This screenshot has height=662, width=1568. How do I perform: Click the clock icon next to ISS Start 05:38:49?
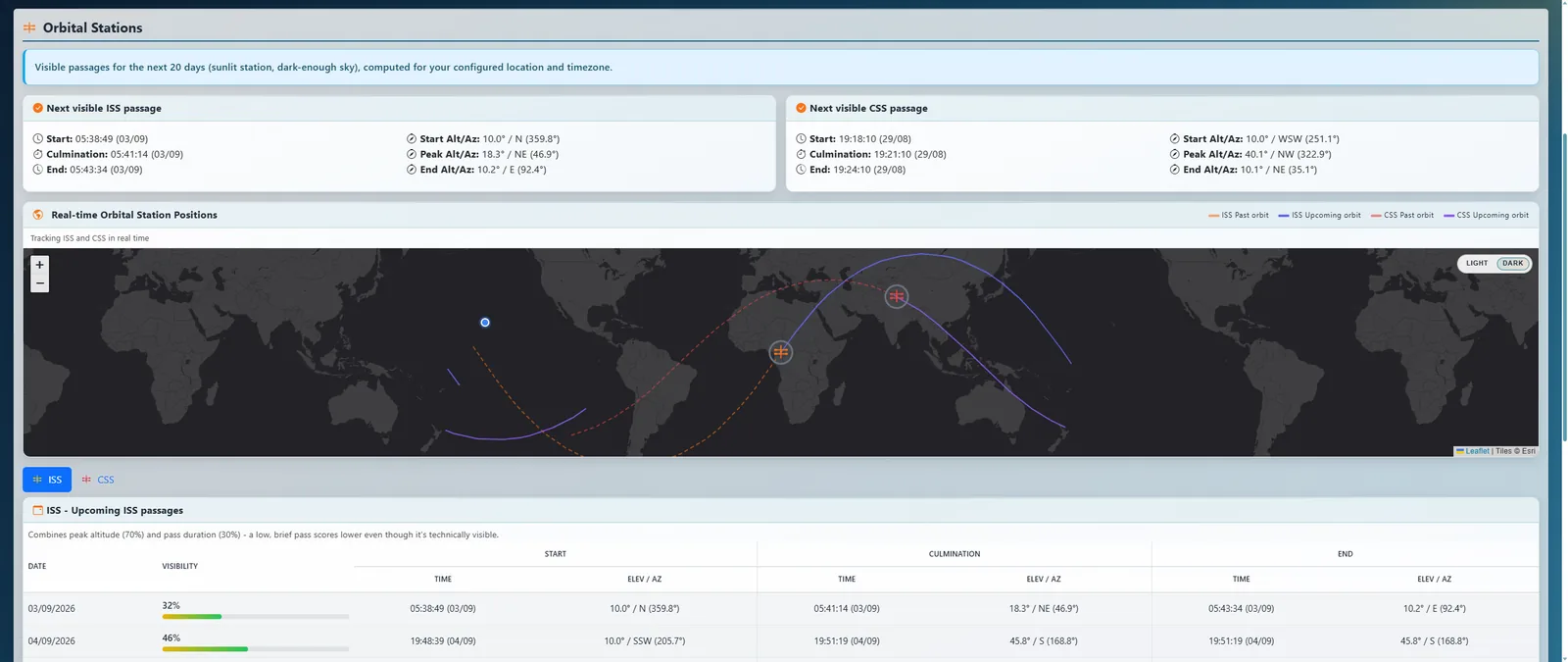[37, 139]
